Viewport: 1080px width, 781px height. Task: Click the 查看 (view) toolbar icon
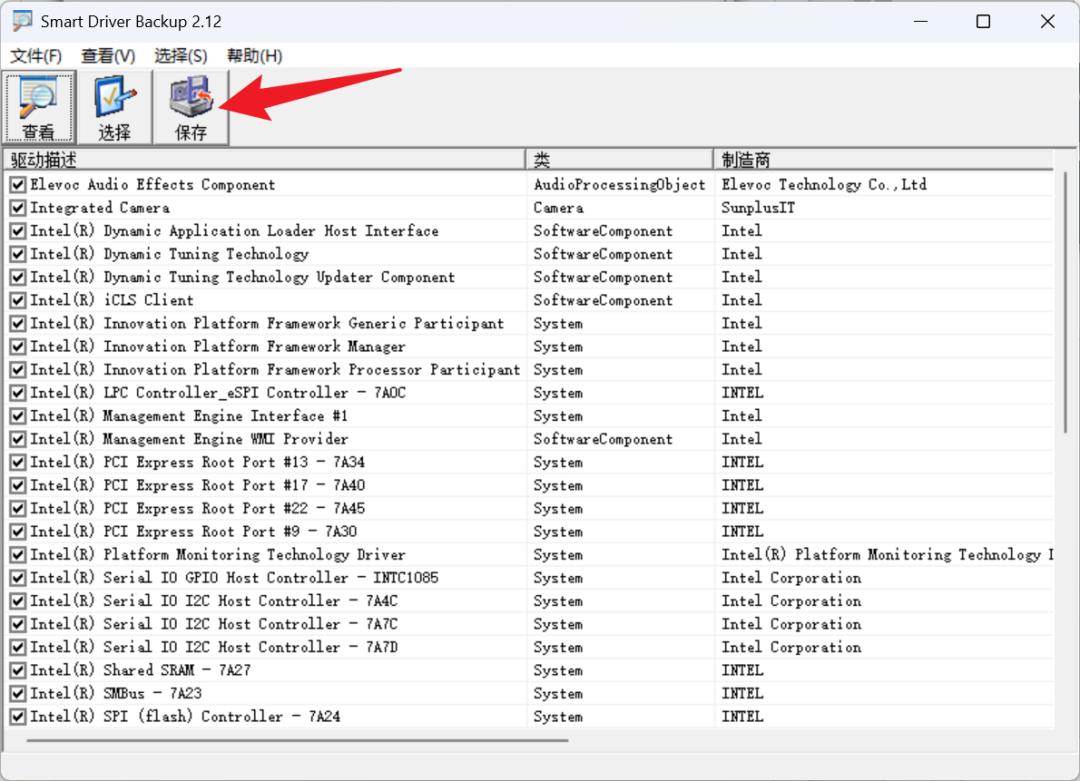pyautogui.click(x=39, y=107)
